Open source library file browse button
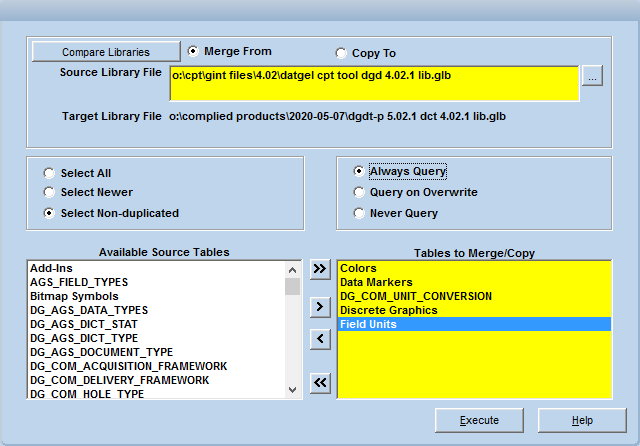 pos(592,77)
